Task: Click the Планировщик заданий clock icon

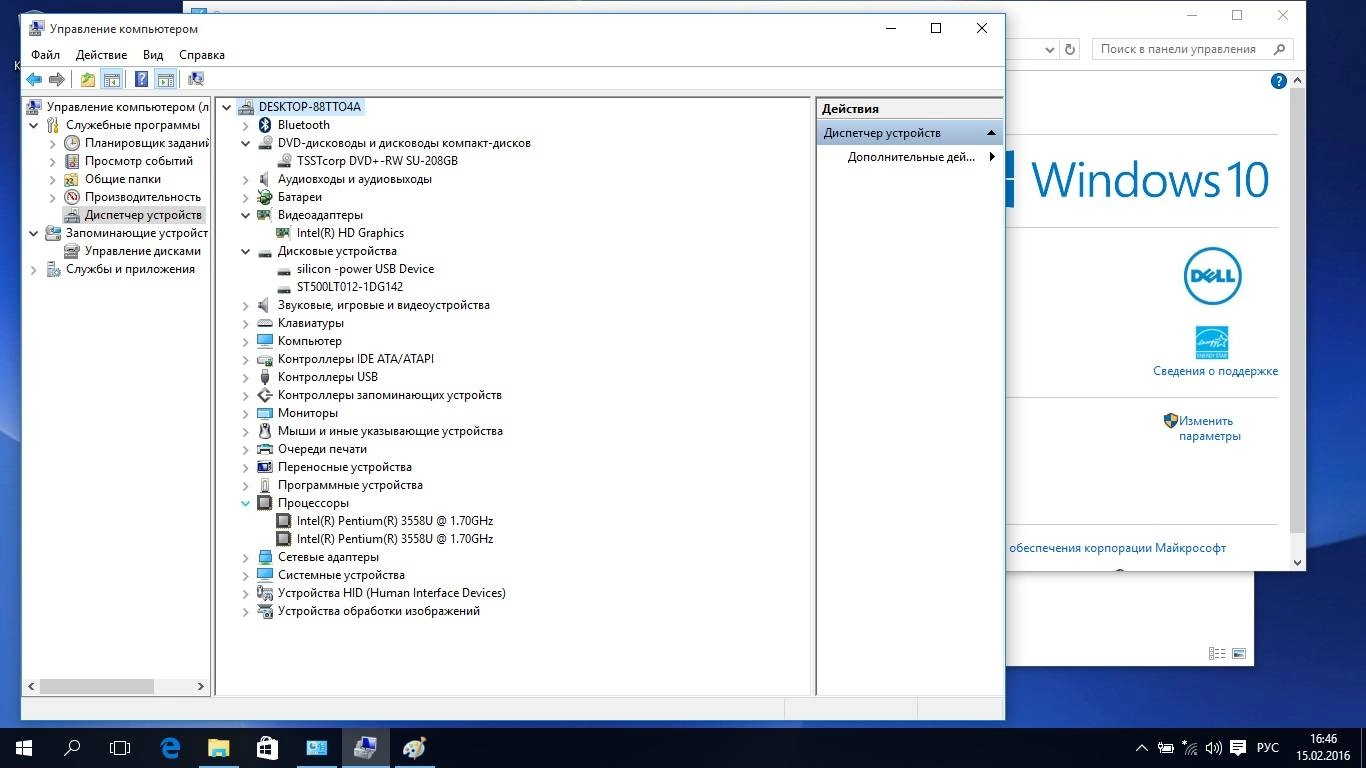Action: [x=72, y=143]
